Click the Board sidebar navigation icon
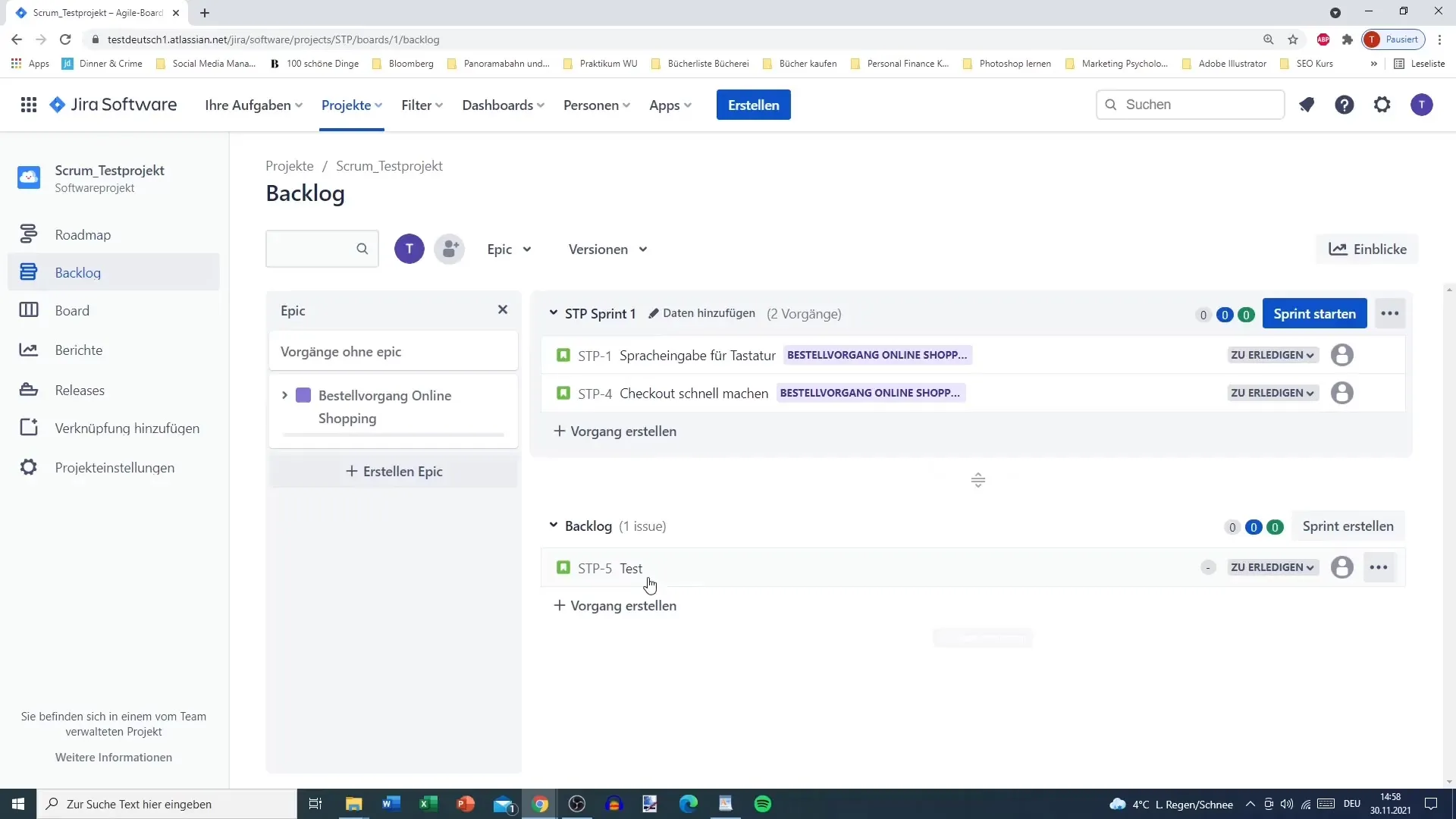The image size is (1456, 819). click(x=27, y=310)
